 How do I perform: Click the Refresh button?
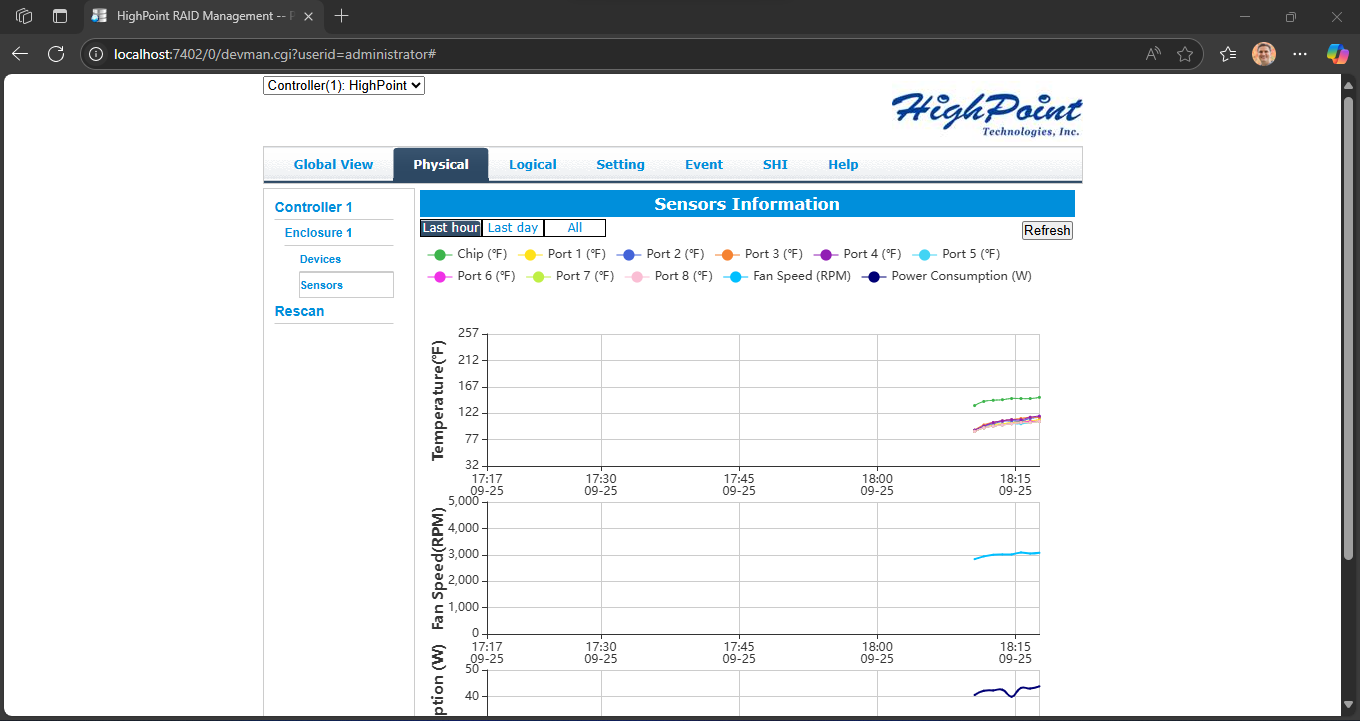click(x=1047, y=230)
